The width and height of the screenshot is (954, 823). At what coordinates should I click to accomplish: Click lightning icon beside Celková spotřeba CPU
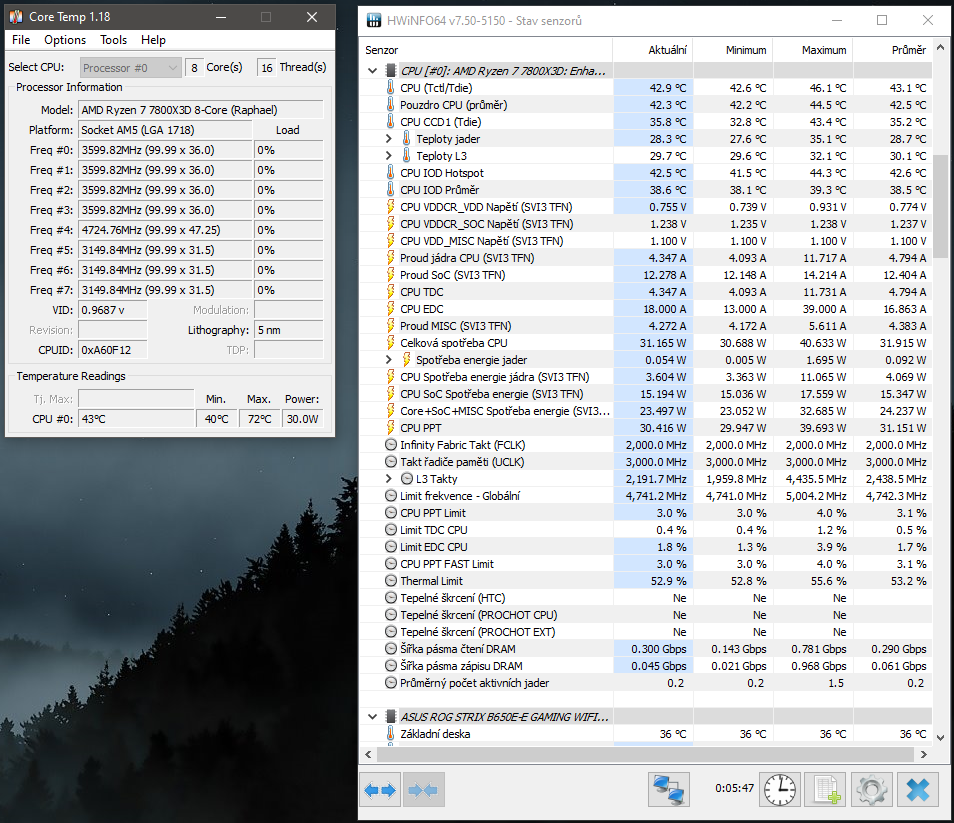(x=391, y=343)
